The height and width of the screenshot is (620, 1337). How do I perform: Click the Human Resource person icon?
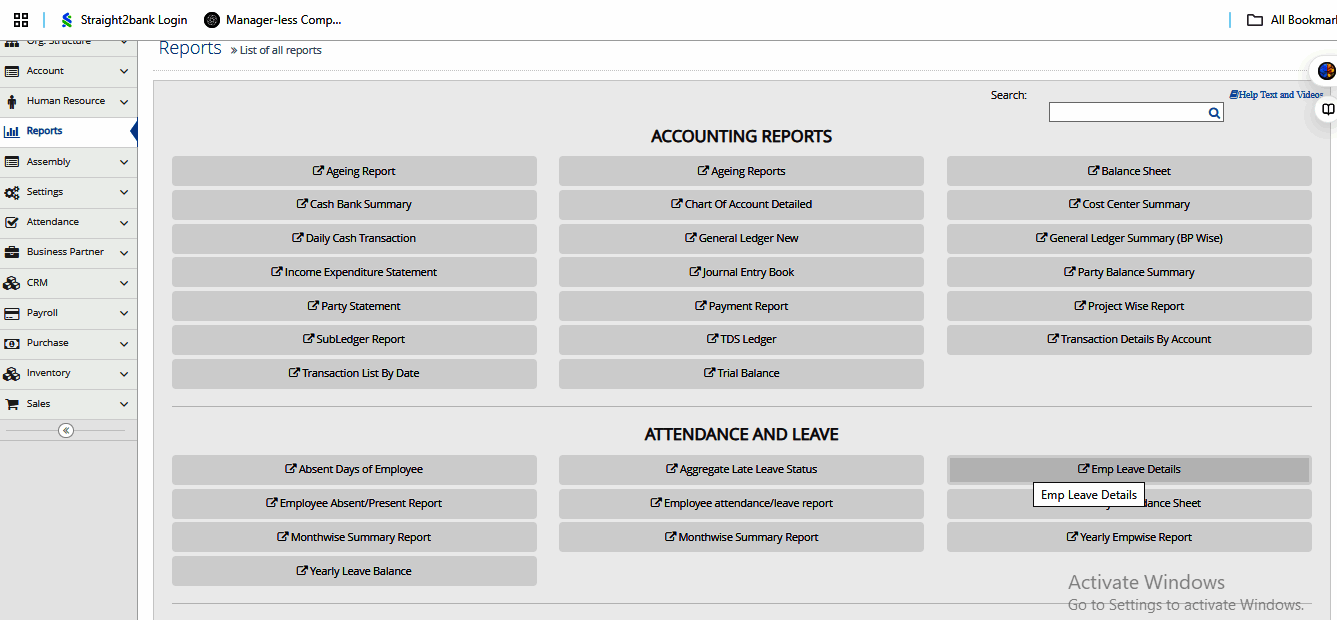(x=12, y=101)
